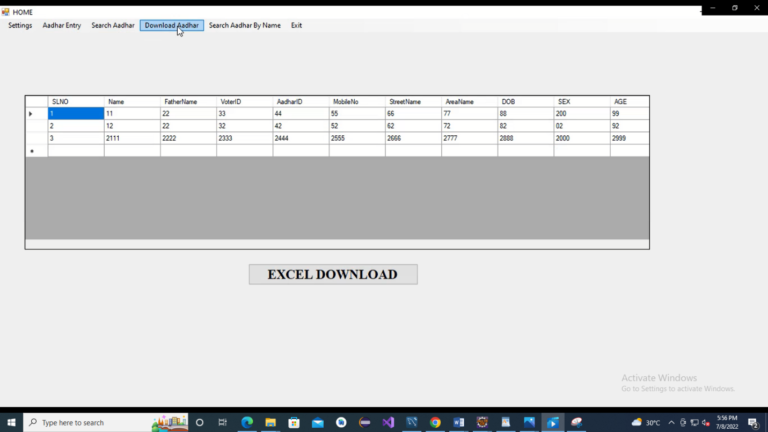Open File Explorer from the taskbar
768x432 pixels.
point(271,422)
